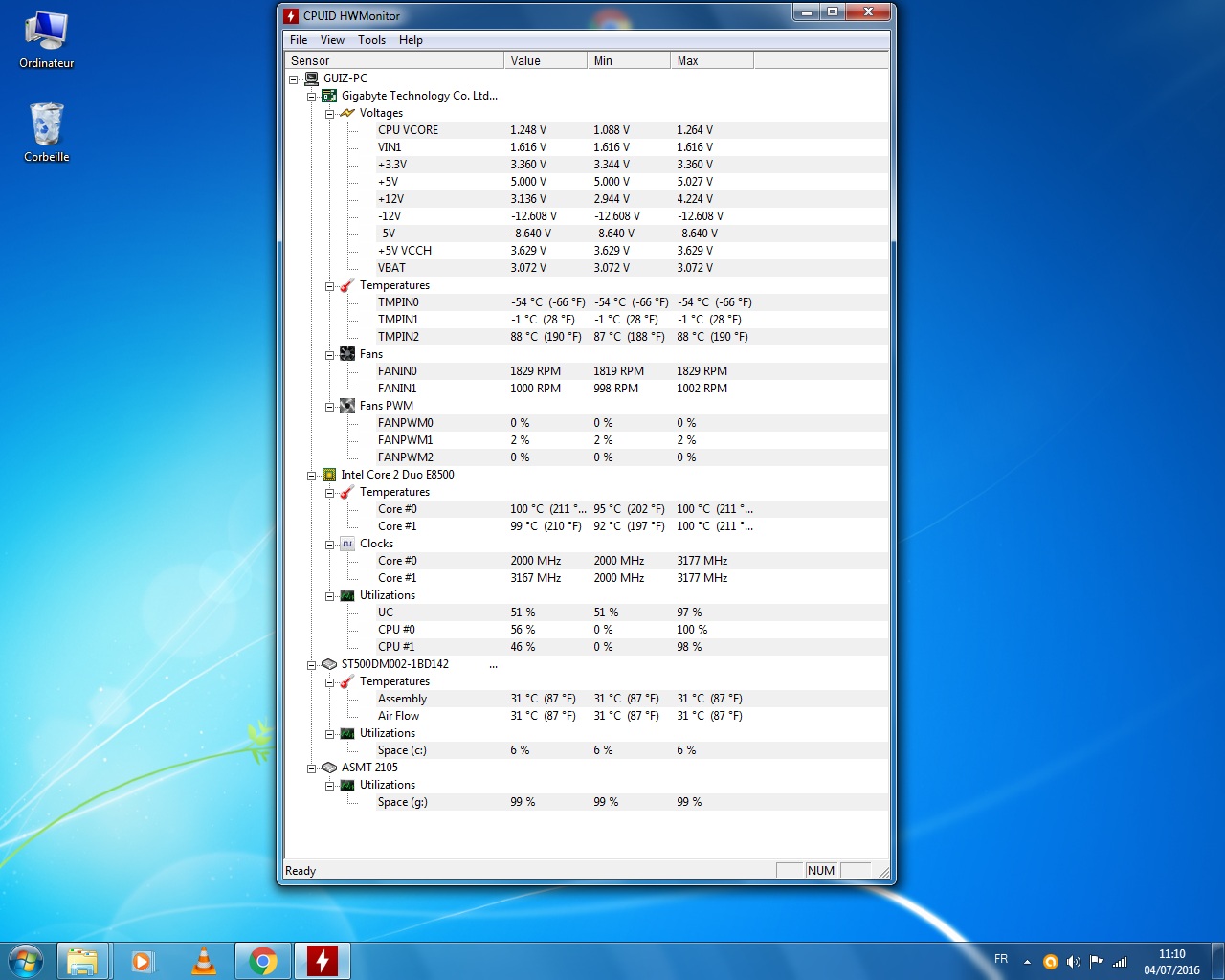Click the Fans group fan icon
The image size is (1225, 980).
[x=347, y=354]
